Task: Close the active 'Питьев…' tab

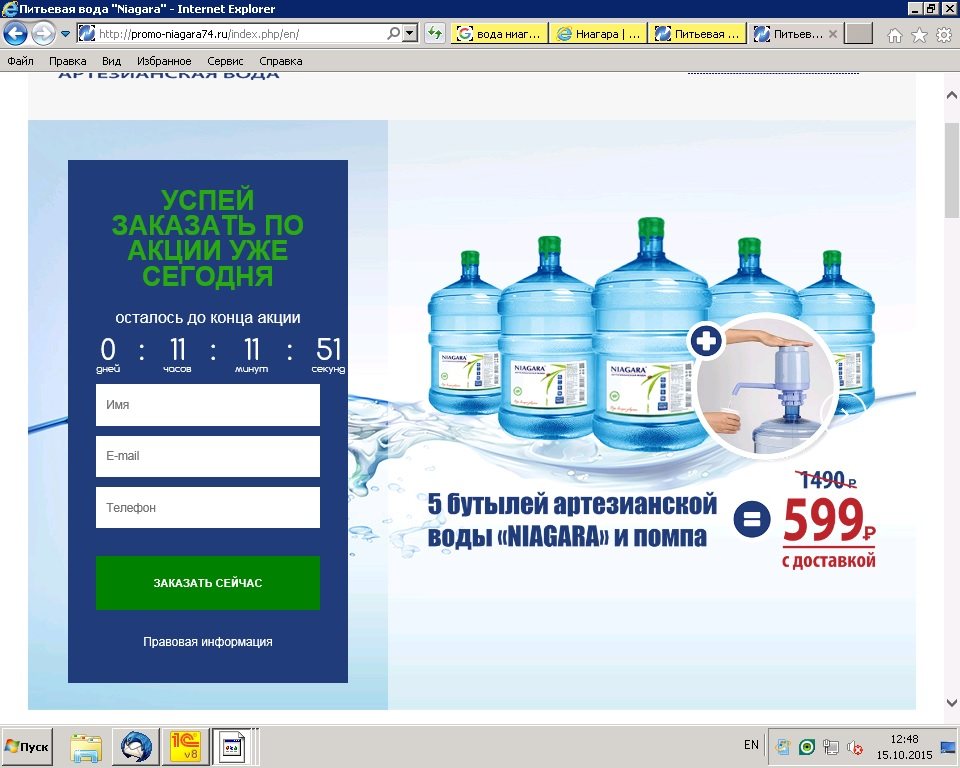Action: click(x=833, y=34)
